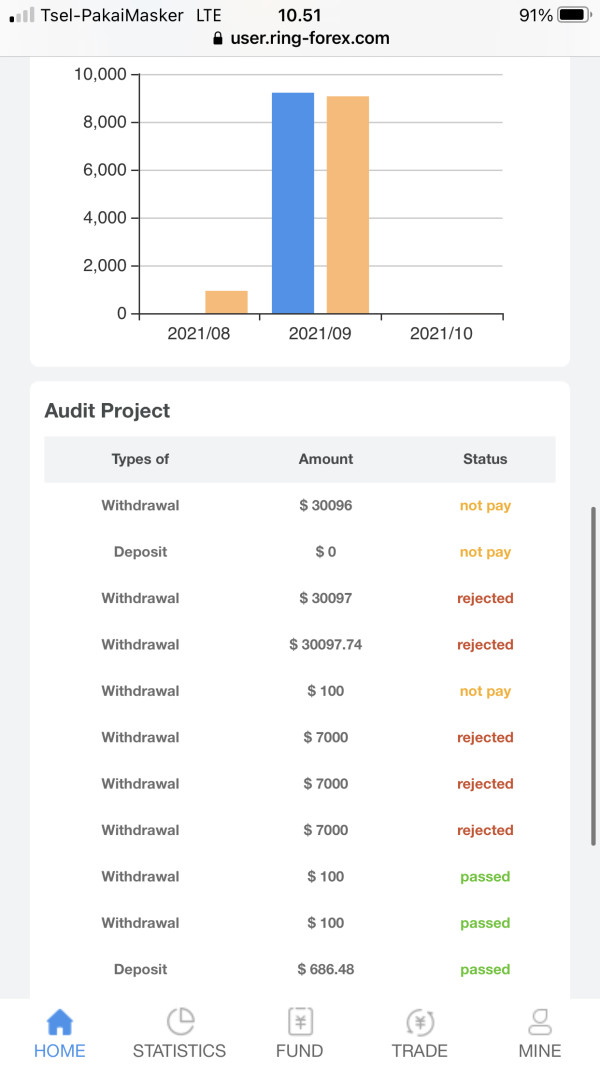Tap the user.ring-forex.com address field
This screenshot has width=600, height=1067.
[301, 38]
